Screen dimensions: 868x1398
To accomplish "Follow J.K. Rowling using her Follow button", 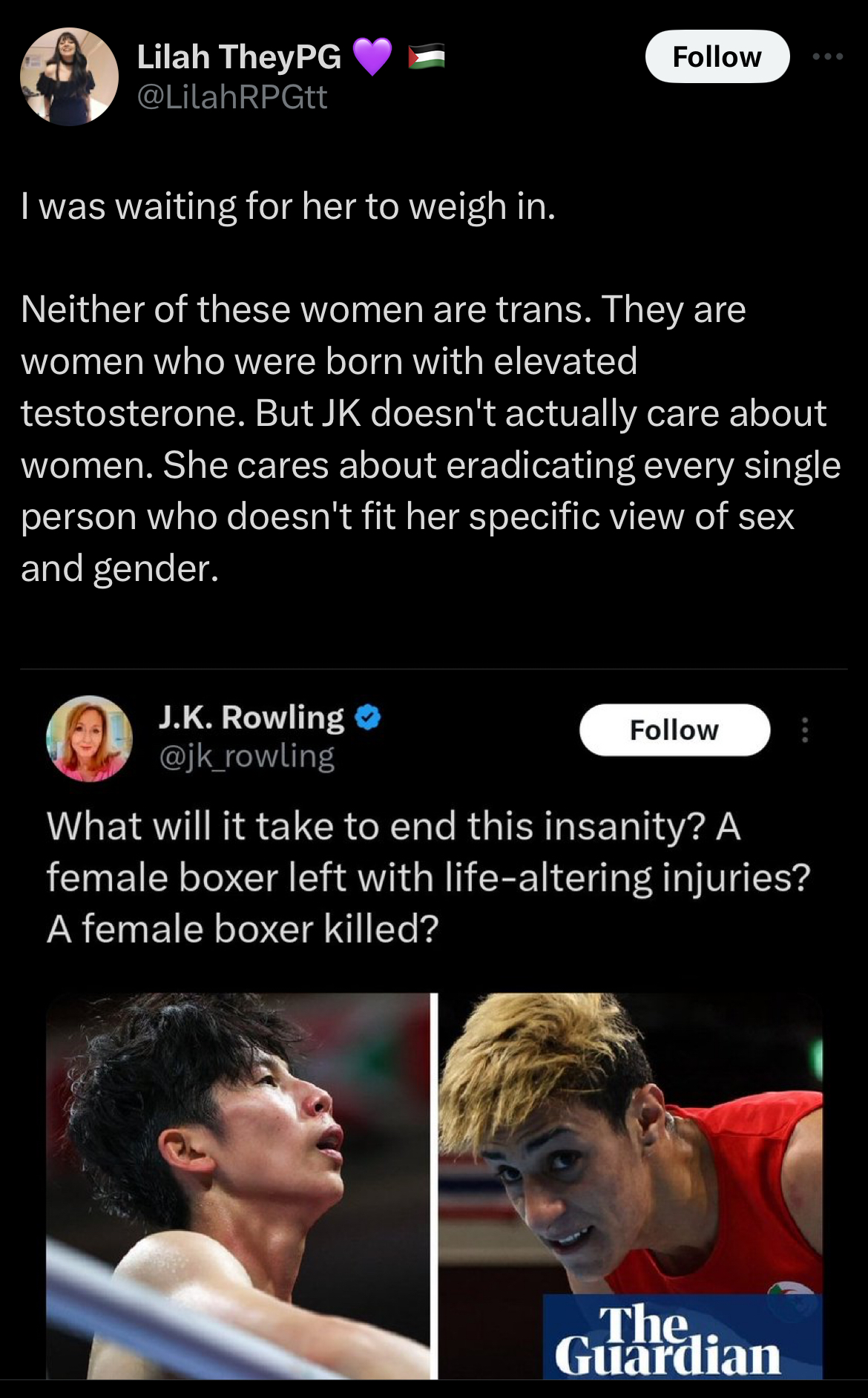I will (x=674, y=730).
